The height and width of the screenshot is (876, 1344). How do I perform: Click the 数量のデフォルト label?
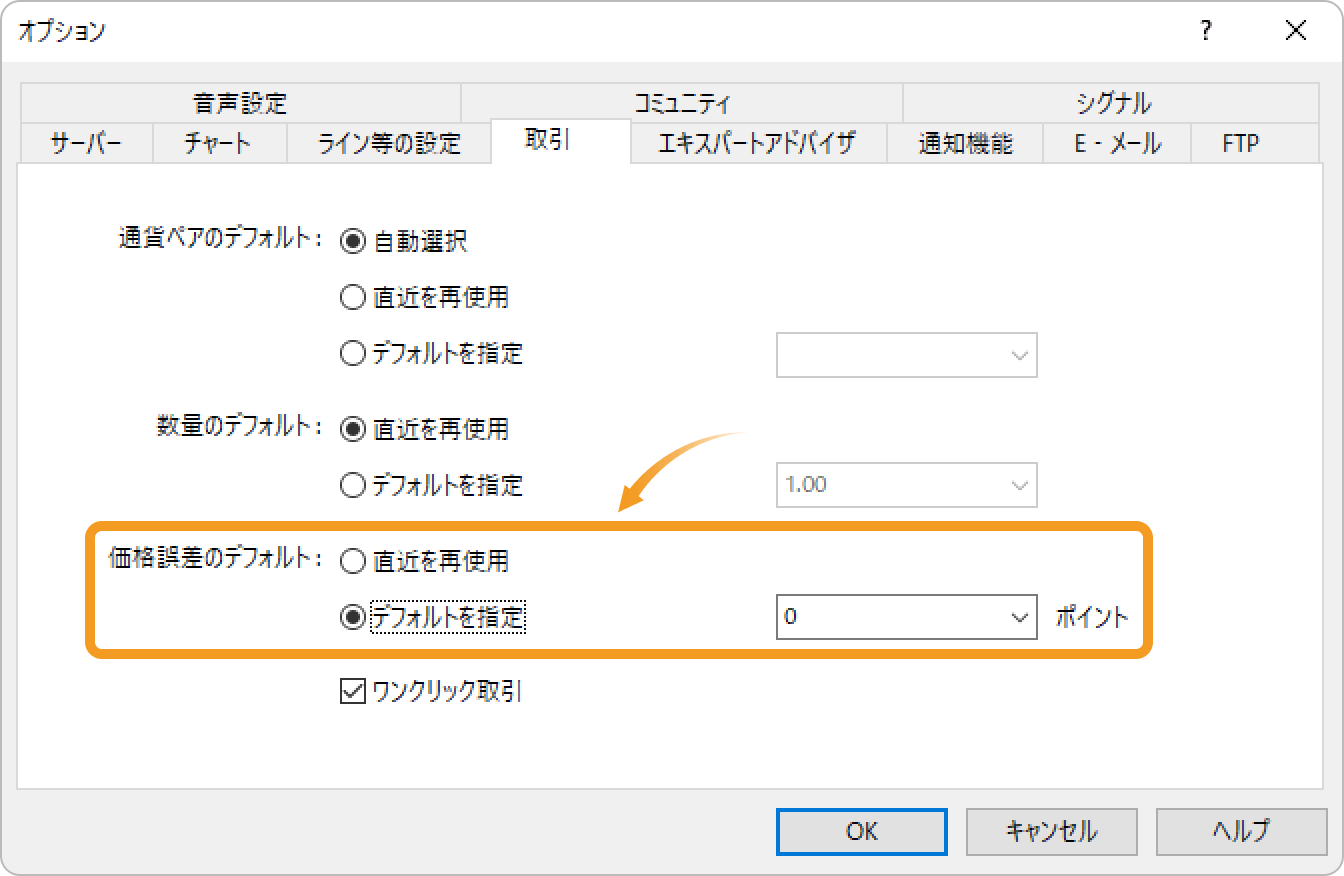(x=240, y=427)
